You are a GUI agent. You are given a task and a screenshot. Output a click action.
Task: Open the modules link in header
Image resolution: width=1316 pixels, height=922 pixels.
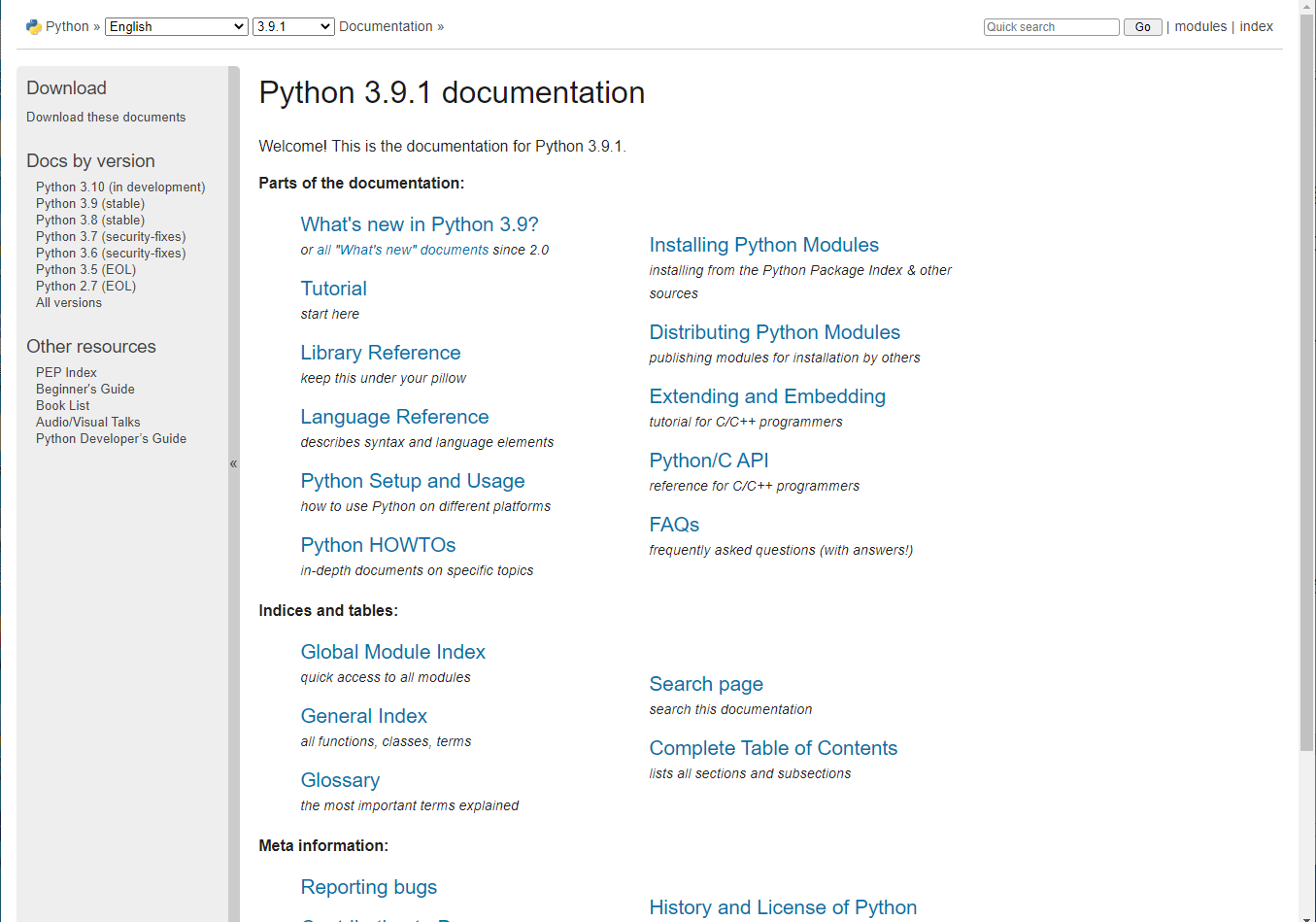(1200, 27)
